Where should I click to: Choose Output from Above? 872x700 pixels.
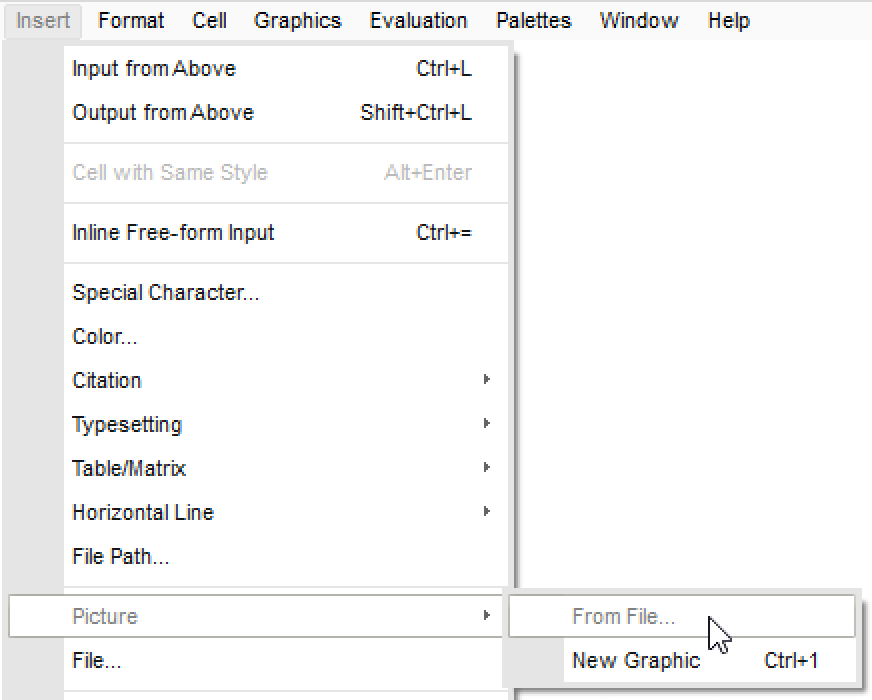163,113
